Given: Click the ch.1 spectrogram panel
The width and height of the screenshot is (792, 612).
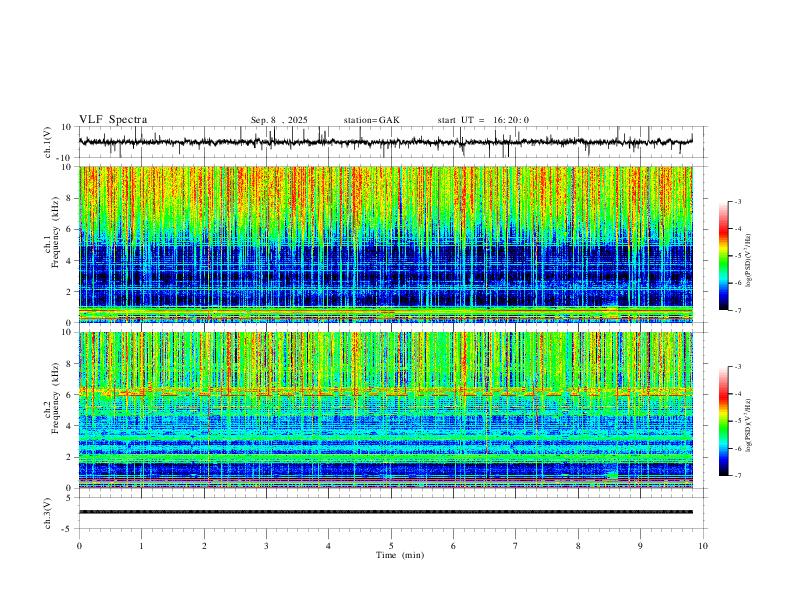Looking at the screenshot, I should pos(385,244).
